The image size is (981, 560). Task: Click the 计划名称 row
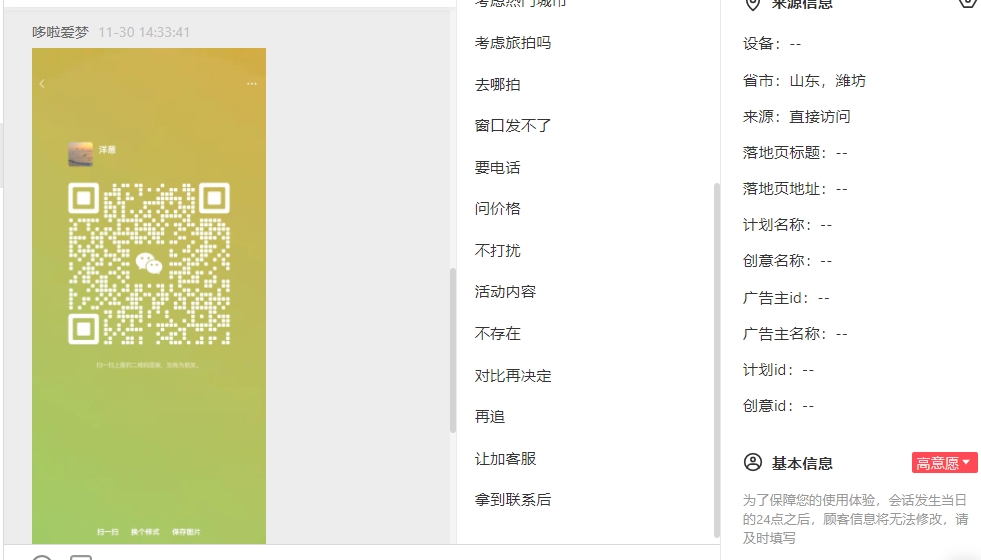(x=788, y=225)
